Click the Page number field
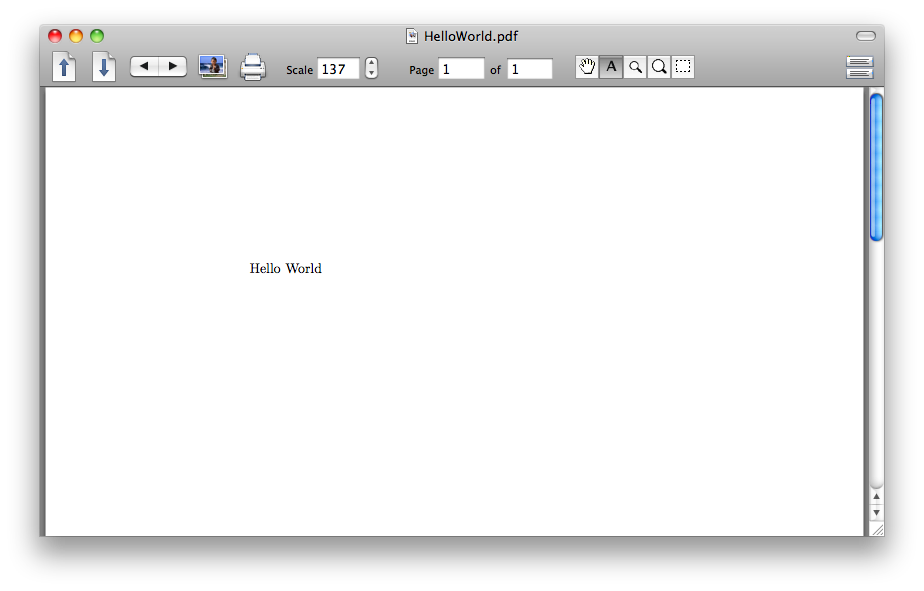924x591 pixels. click(x=461, y=69)
